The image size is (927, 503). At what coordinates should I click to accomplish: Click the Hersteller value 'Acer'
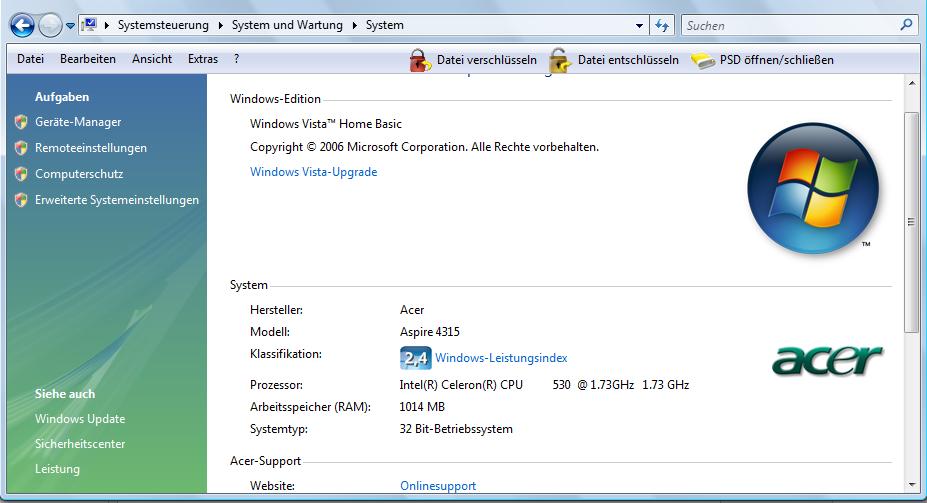pyautogui.click(x=412, y=310)
